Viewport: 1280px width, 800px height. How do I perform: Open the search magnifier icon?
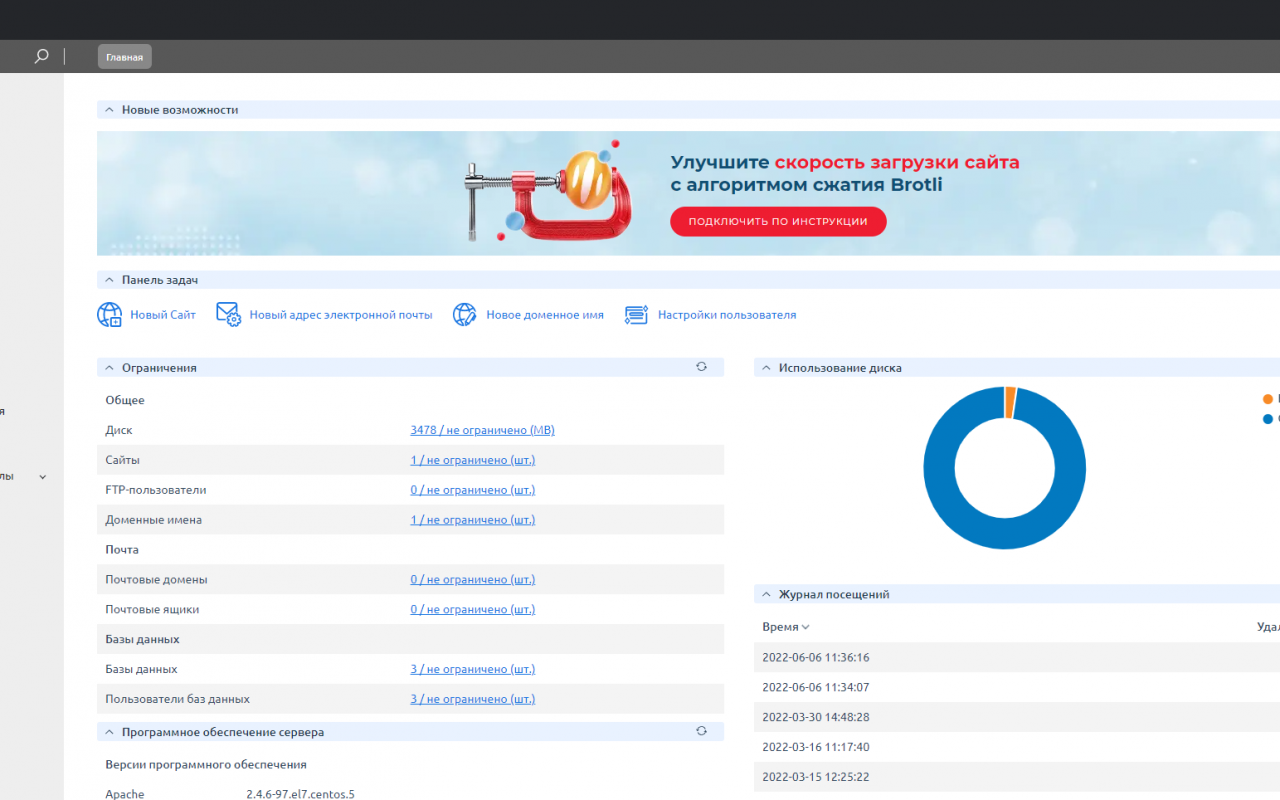tap(41, 57)
